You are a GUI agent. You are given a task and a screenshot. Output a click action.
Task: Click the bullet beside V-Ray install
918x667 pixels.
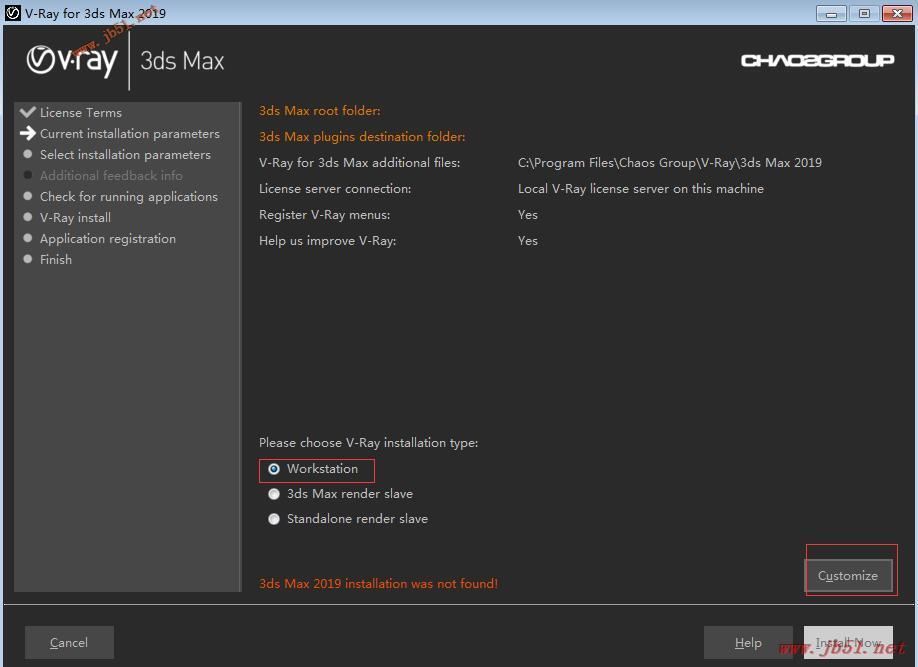(x=28, y=217)
